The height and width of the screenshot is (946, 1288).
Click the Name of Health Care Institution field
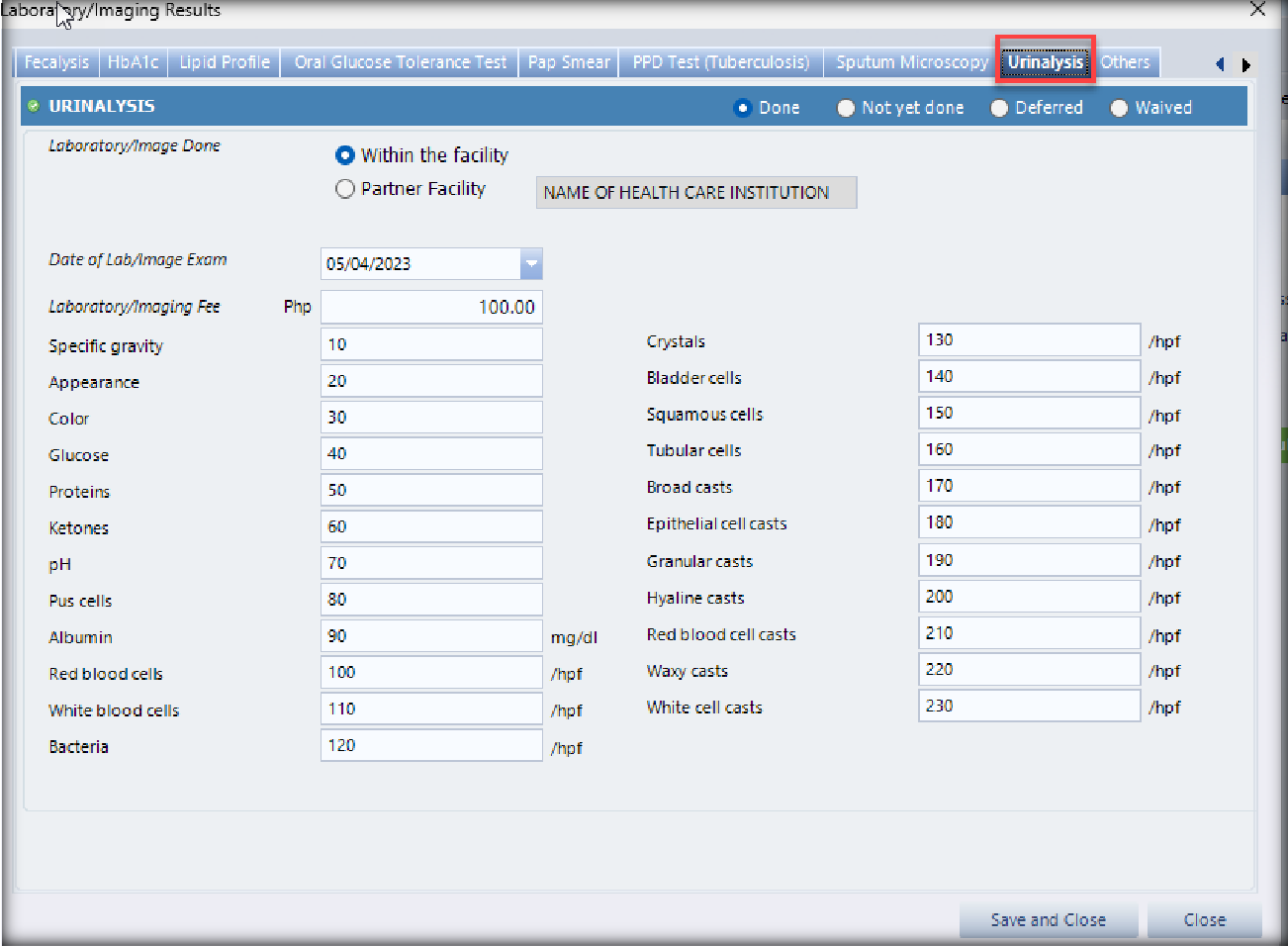click(695, 193)
